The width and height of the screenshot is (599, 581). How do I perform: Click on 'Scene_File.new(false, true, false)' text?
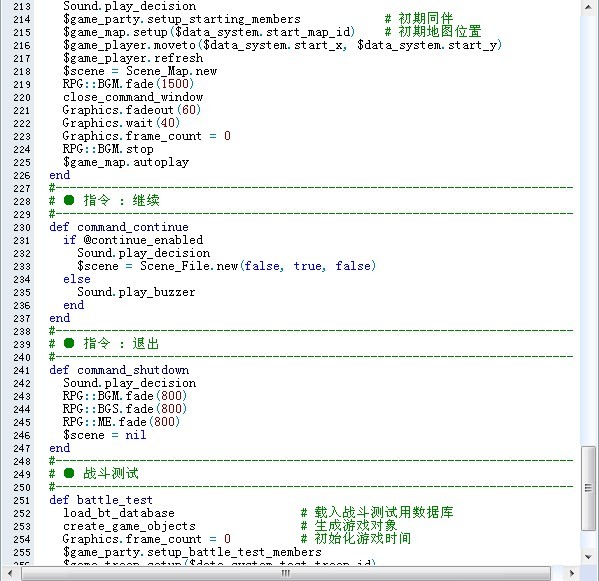[258, 266]
